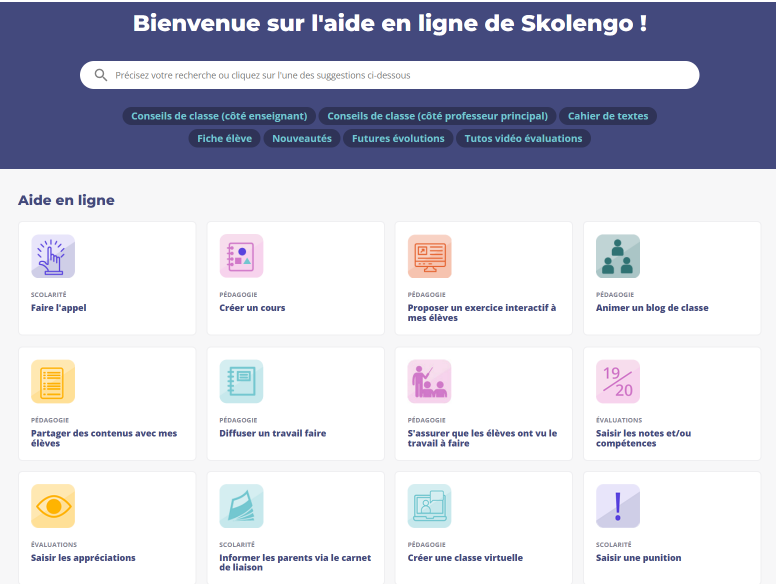Choose the Fiche élève suggestion tag
The width and height of the screenshot is (776, 584).
click(224, 139)
